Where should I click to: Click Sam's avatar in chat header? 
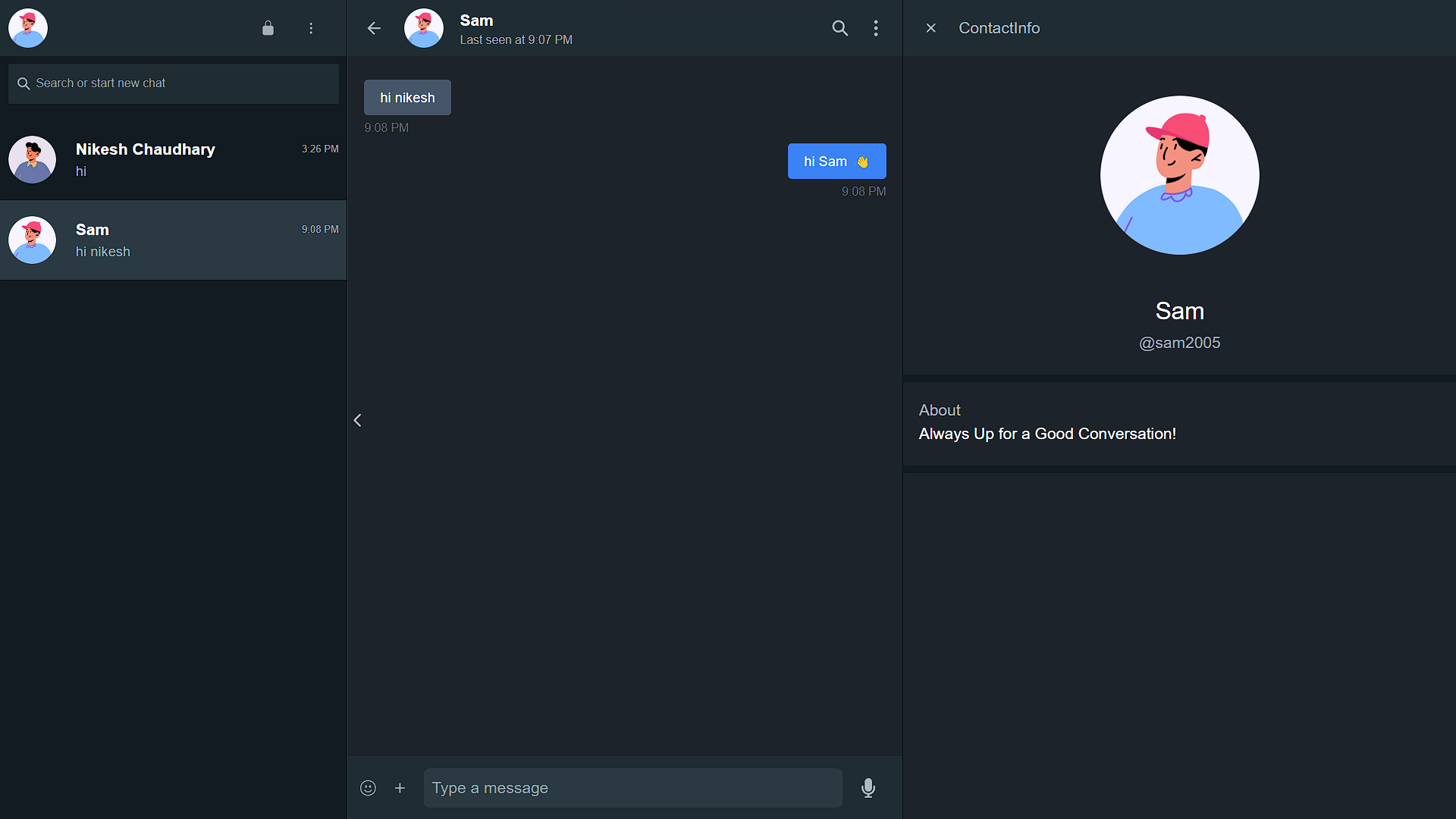[x=423, y=28]
